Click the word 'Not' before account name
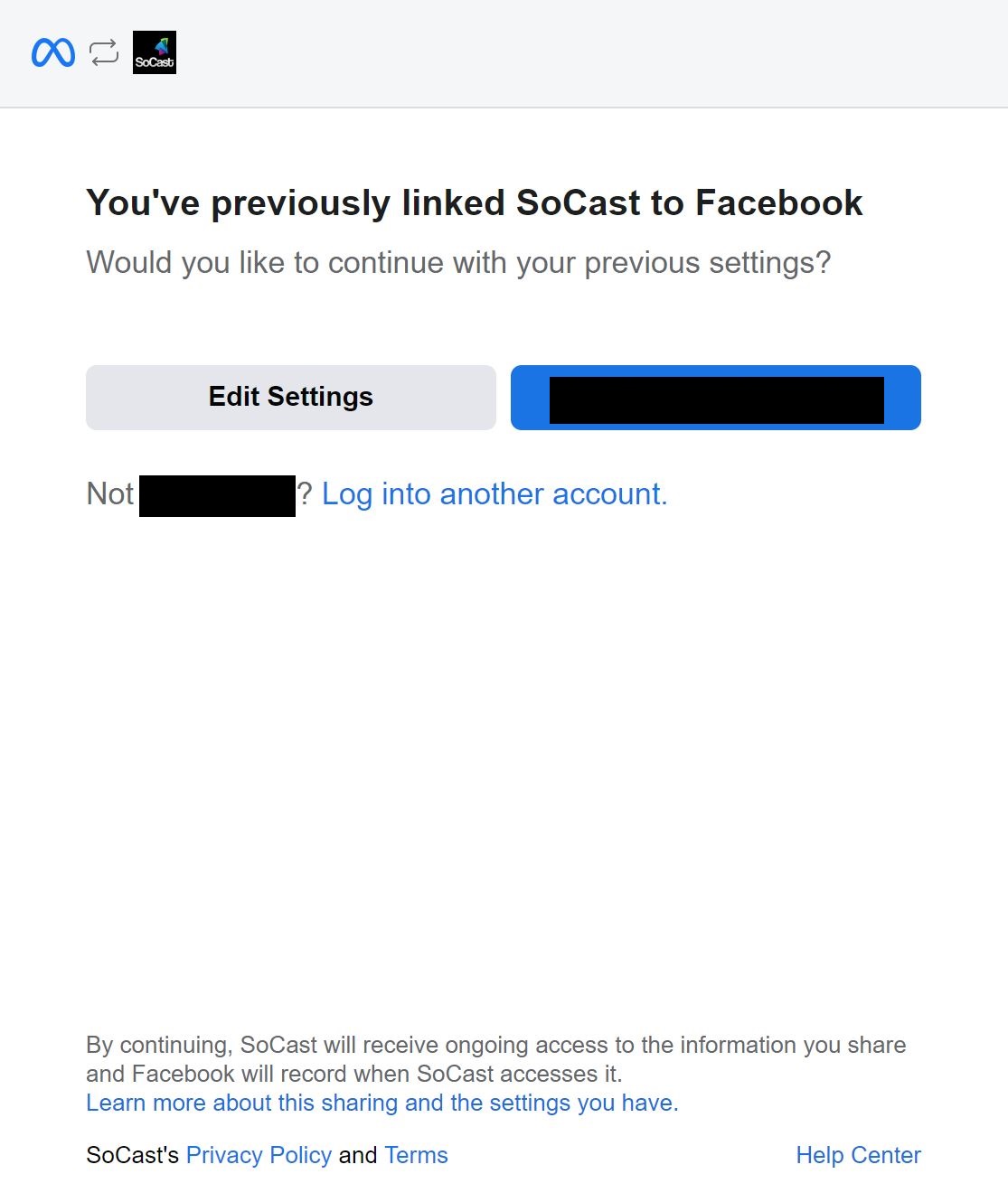The height and width of the screenshot is (1202, 1008). 109,494
